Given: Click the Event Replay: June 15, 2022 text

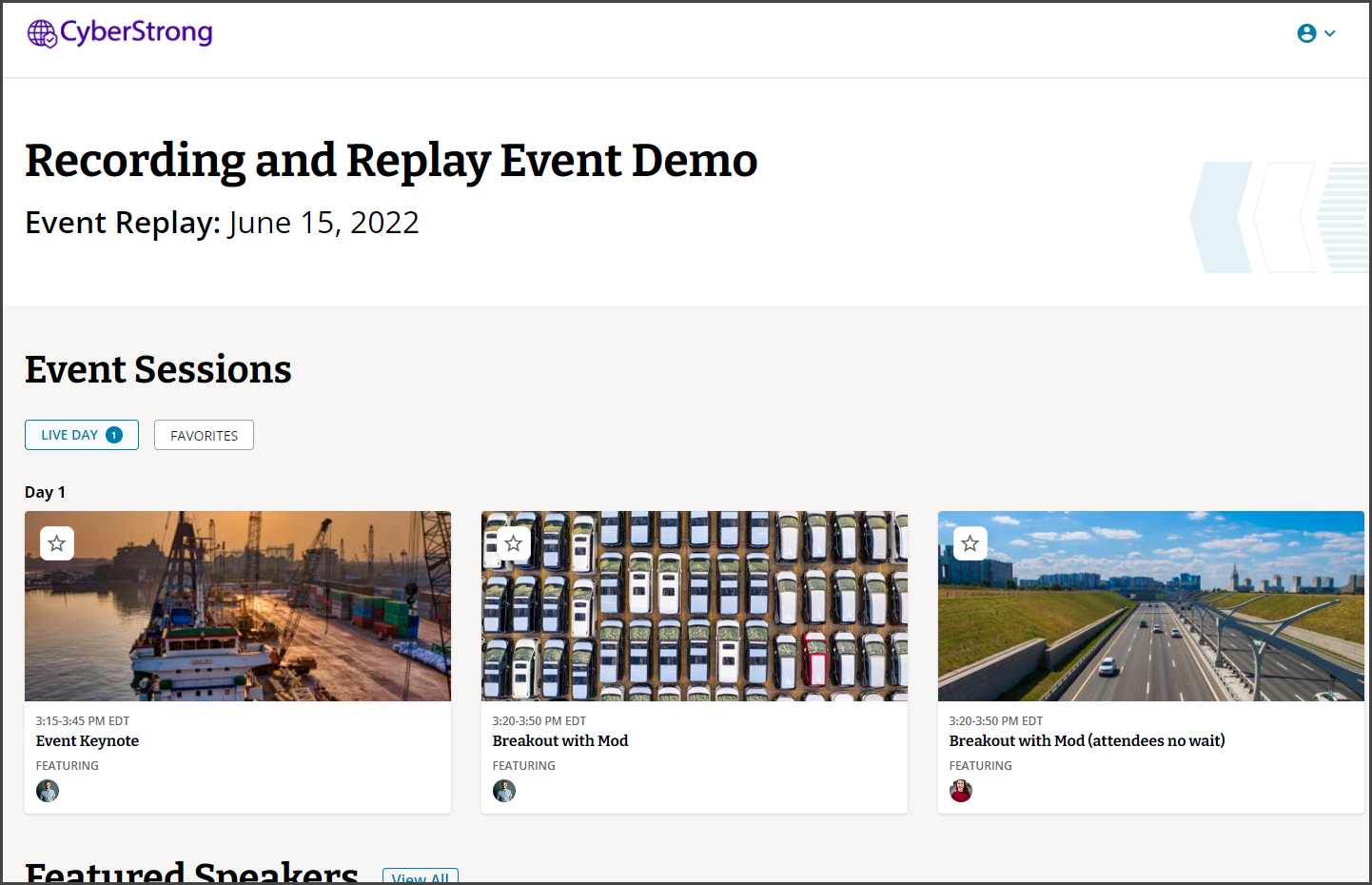Looking at the screenshot, I should tap(222, 223).
